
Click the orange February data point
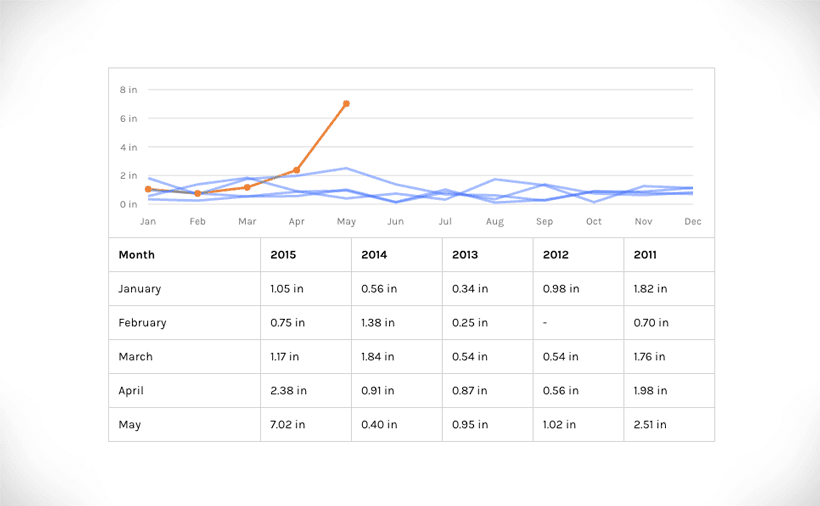(x=198, y=193)
